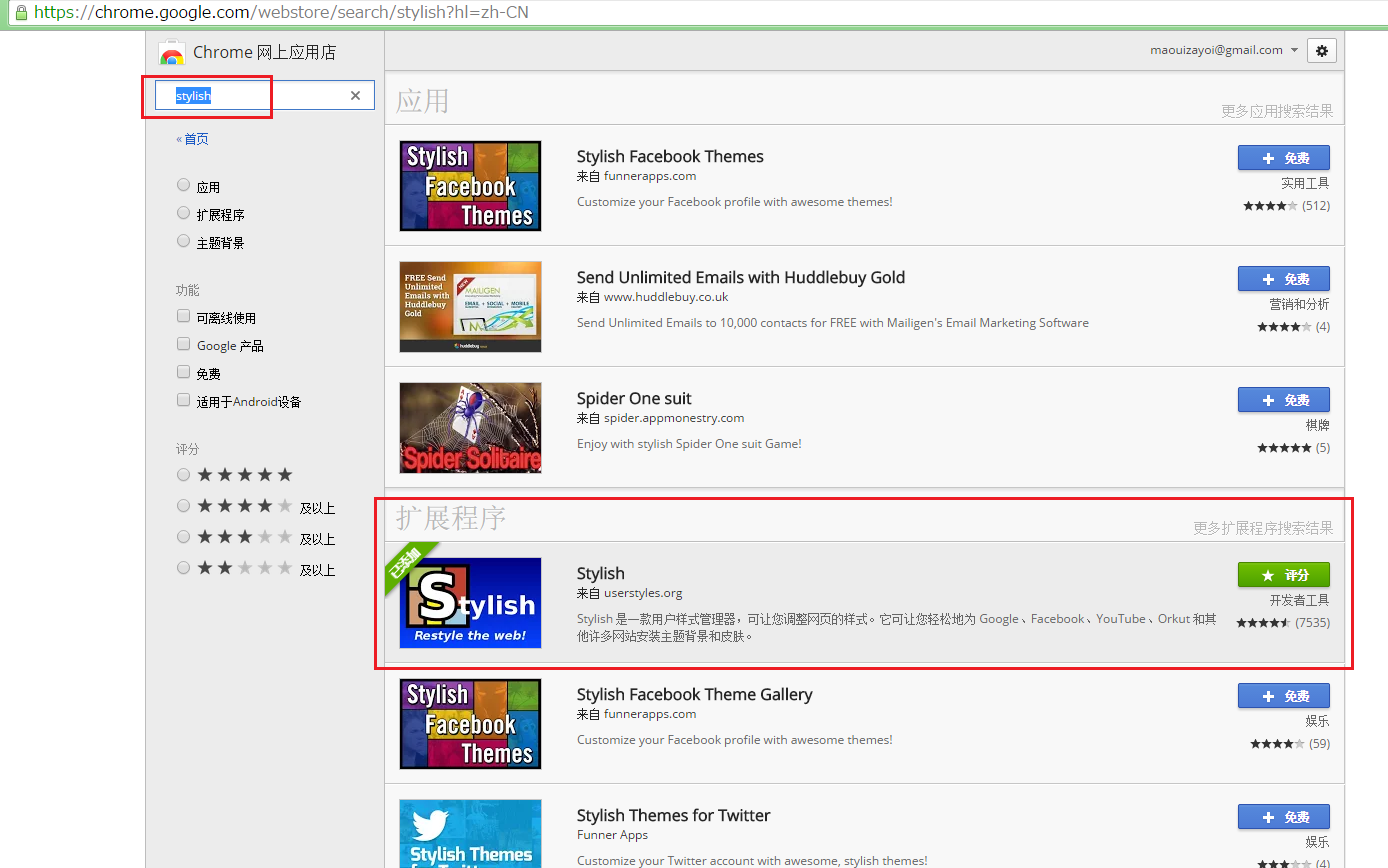Go back via the «首页 link
The image size is (1388, 868).
192,139
